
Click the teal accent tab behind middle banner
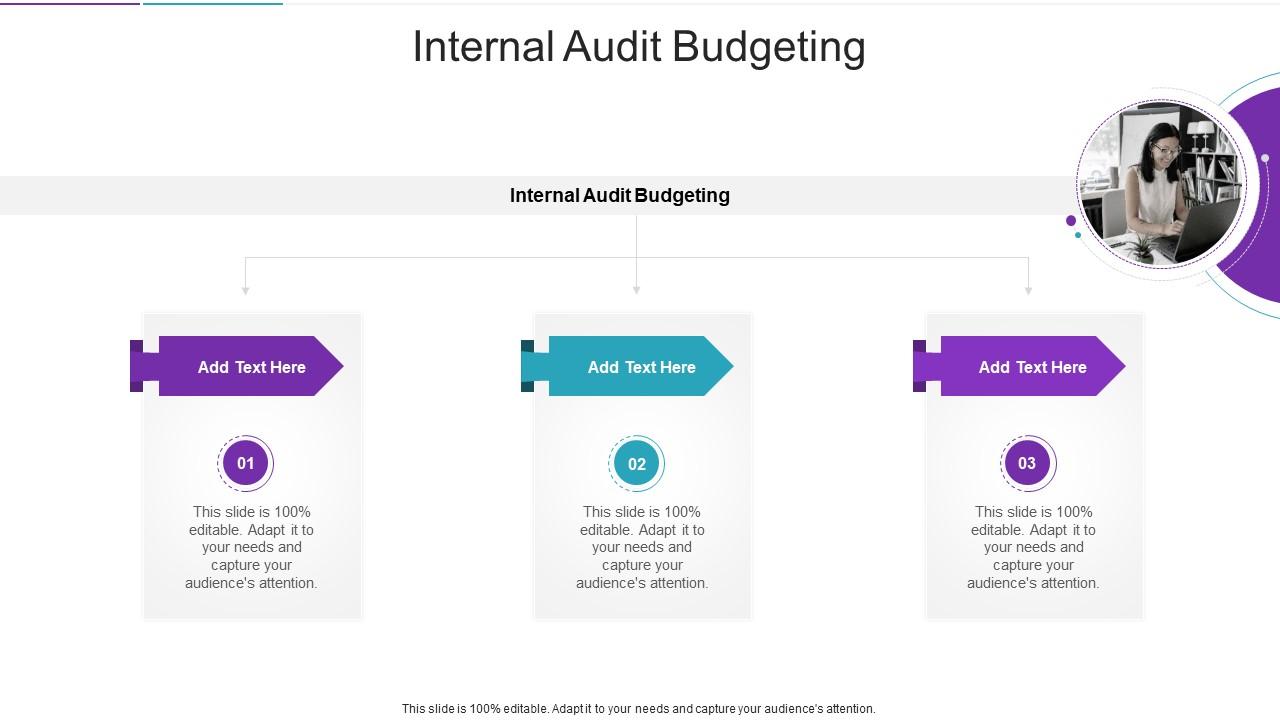[x=527, y=366]
